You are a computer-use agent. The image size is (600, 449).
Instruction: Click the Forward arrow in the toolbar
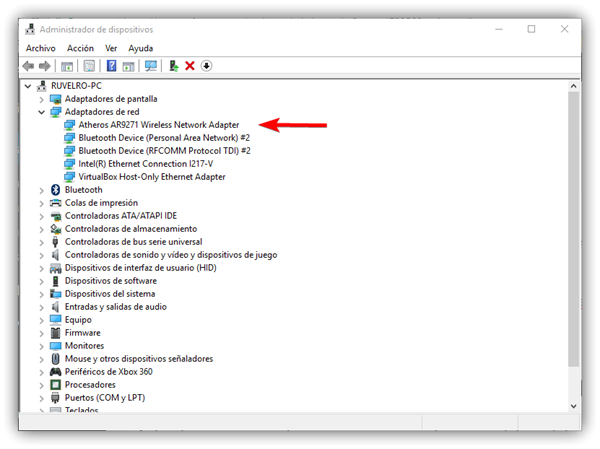(x=45, y=66)
